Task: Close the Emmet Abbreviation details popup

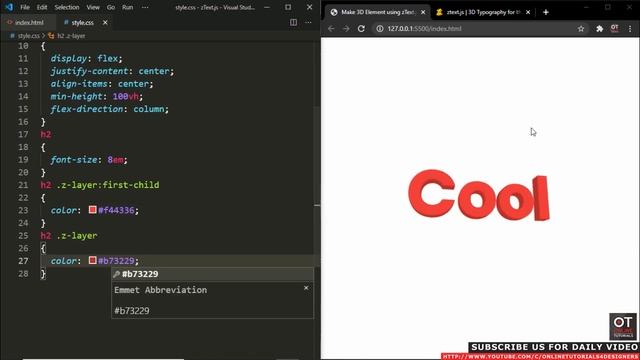Action: pyautogui.click(x=306, y=288)
